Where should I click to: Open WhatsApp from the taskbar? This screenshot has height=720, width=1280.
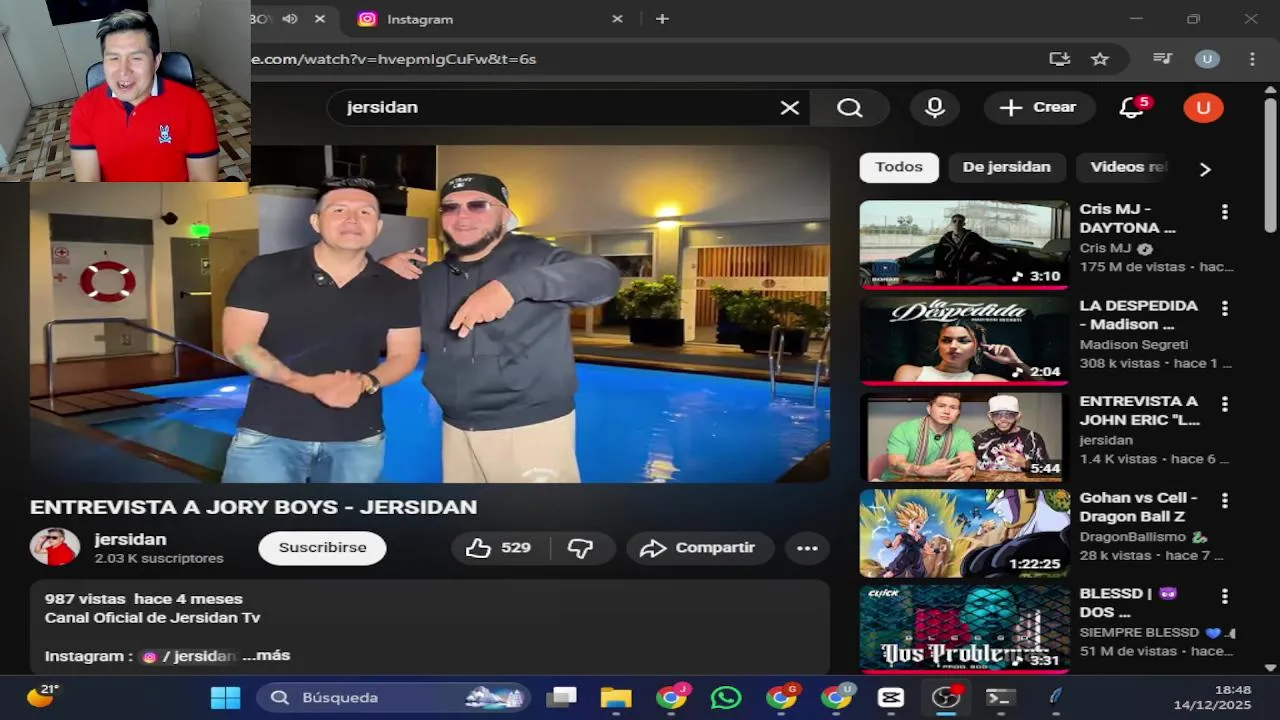coord(726,698)
